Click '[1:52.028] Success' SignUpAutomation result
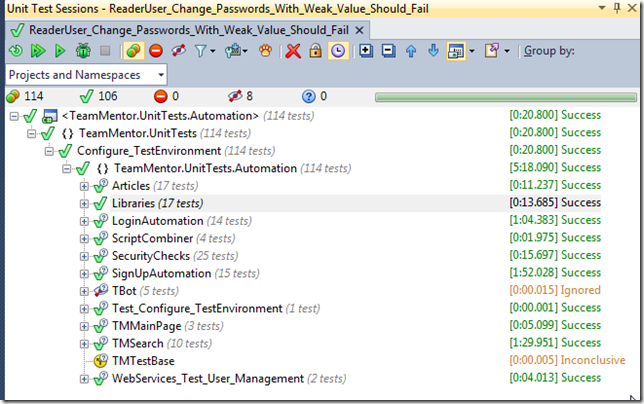The width and height of the screenshot is (644, 404). click(555, 273)
